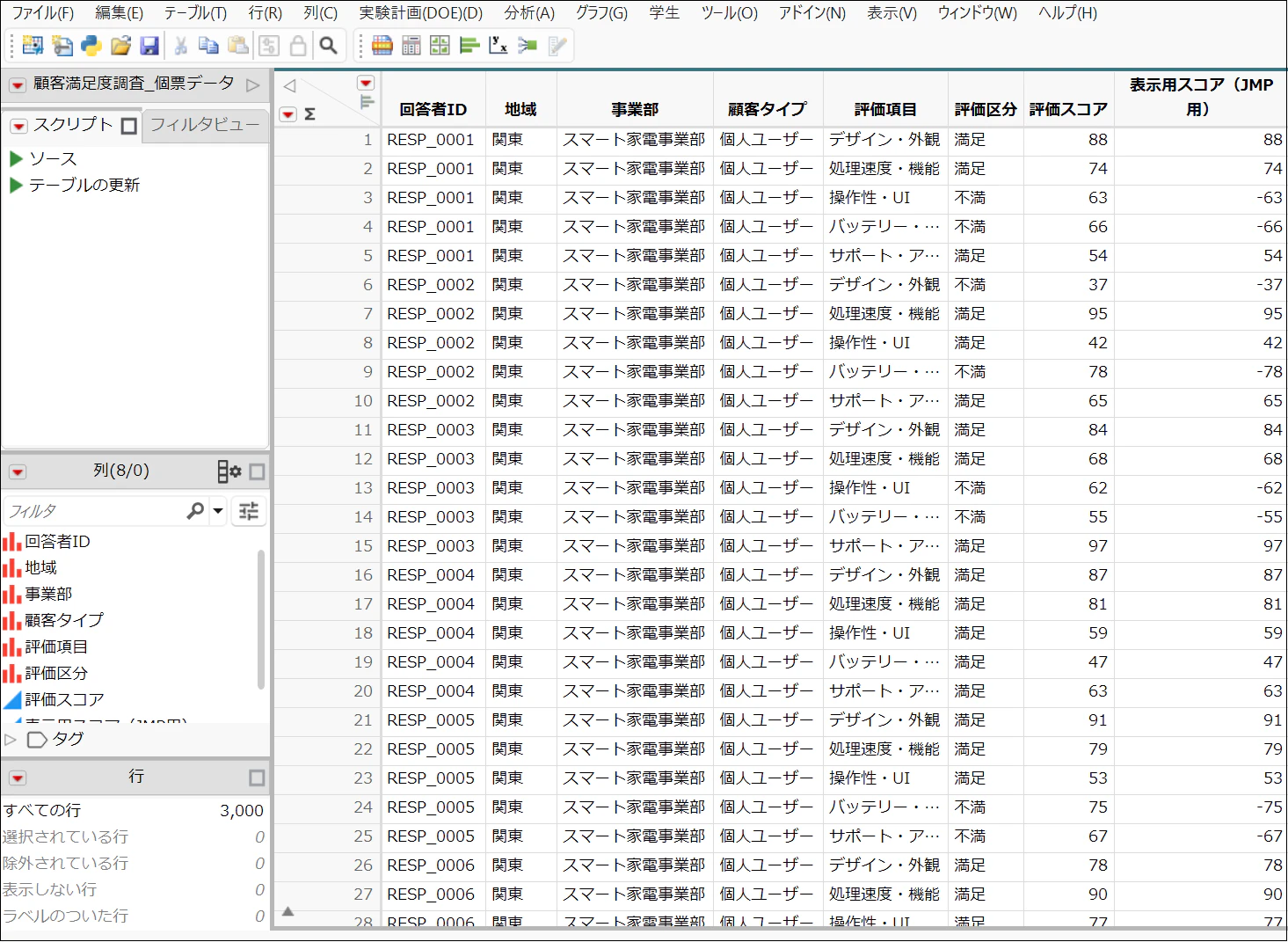Click the green arrow model icon

click(x=528, y=46)
